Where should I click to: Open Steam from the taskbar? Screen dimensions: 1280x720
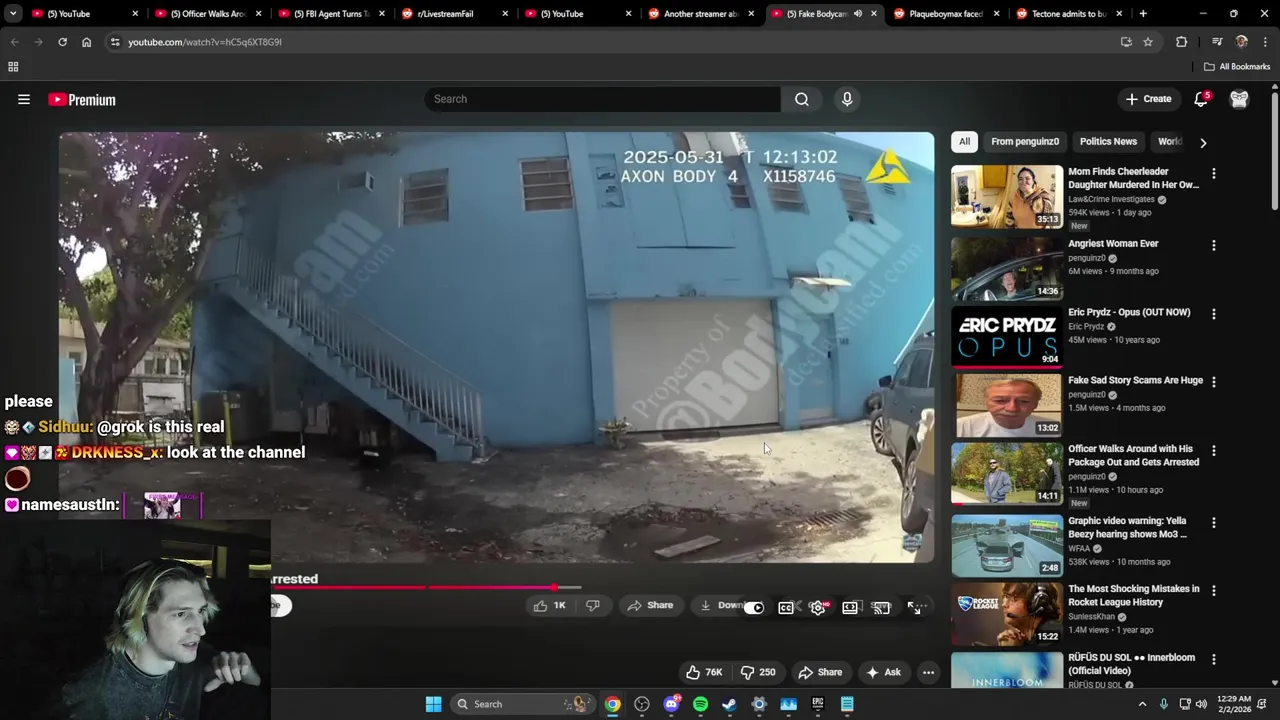point(729,704)
